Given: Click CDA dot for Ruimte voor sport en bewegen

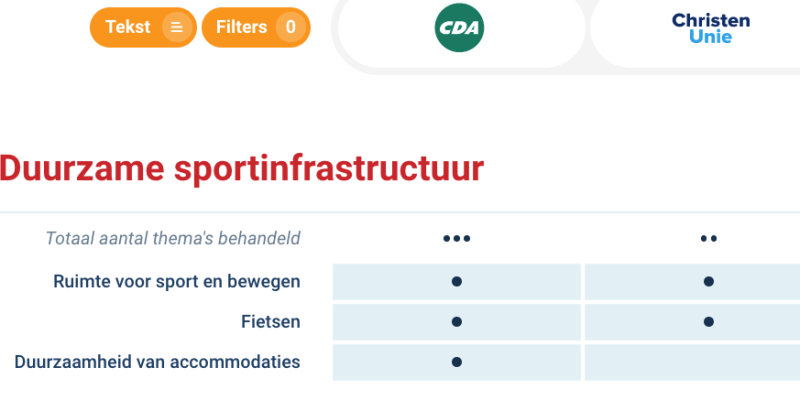Looking at the screenshot, I should coord(457,282).
